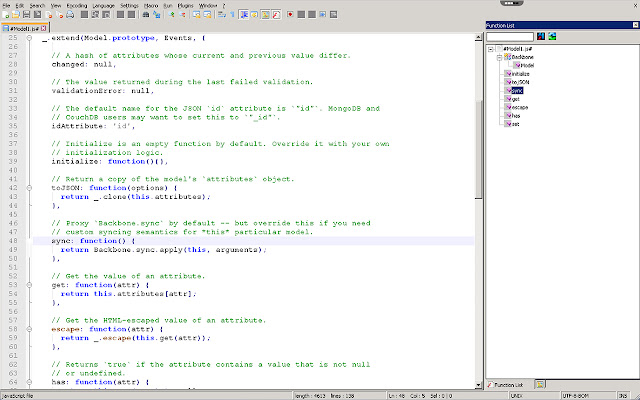This screenshot has height=400, width=640.
Task: Open the Encoding menu
Action: point(77,5)
